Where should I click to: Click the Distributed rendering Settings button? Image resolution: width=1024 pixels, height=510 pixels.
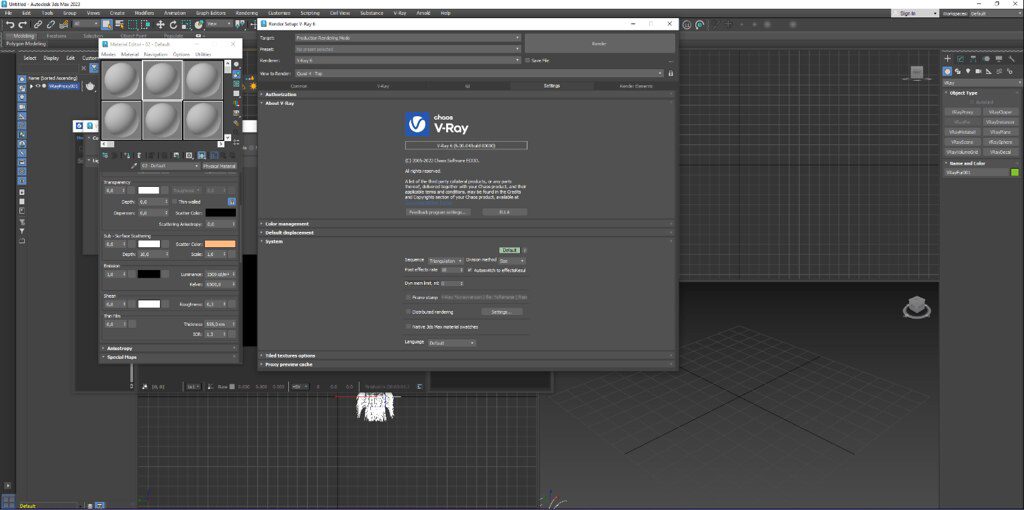click(502, 312)
